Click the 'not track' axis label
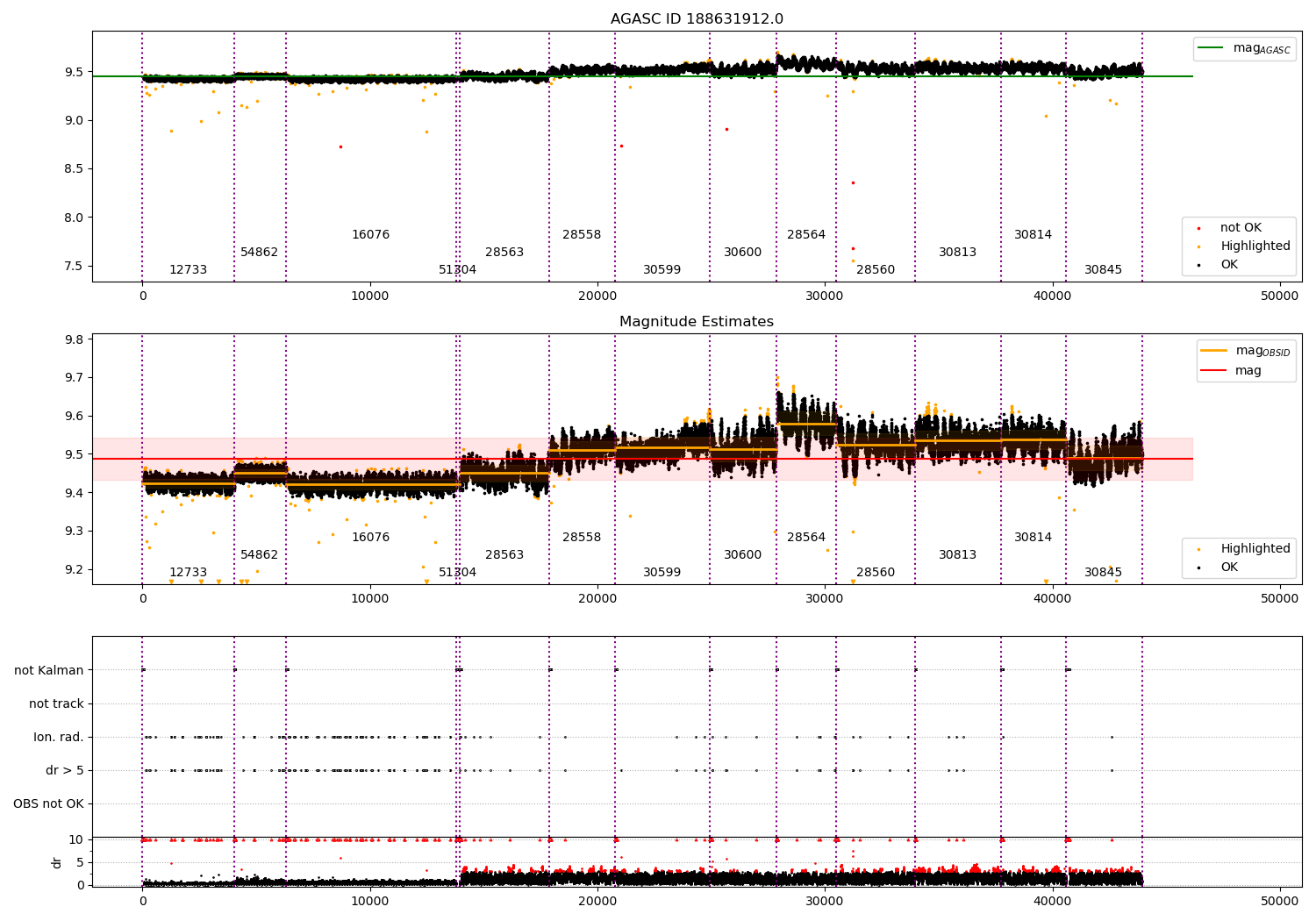Screen dimensions: 1316x921 coord(56,703)
